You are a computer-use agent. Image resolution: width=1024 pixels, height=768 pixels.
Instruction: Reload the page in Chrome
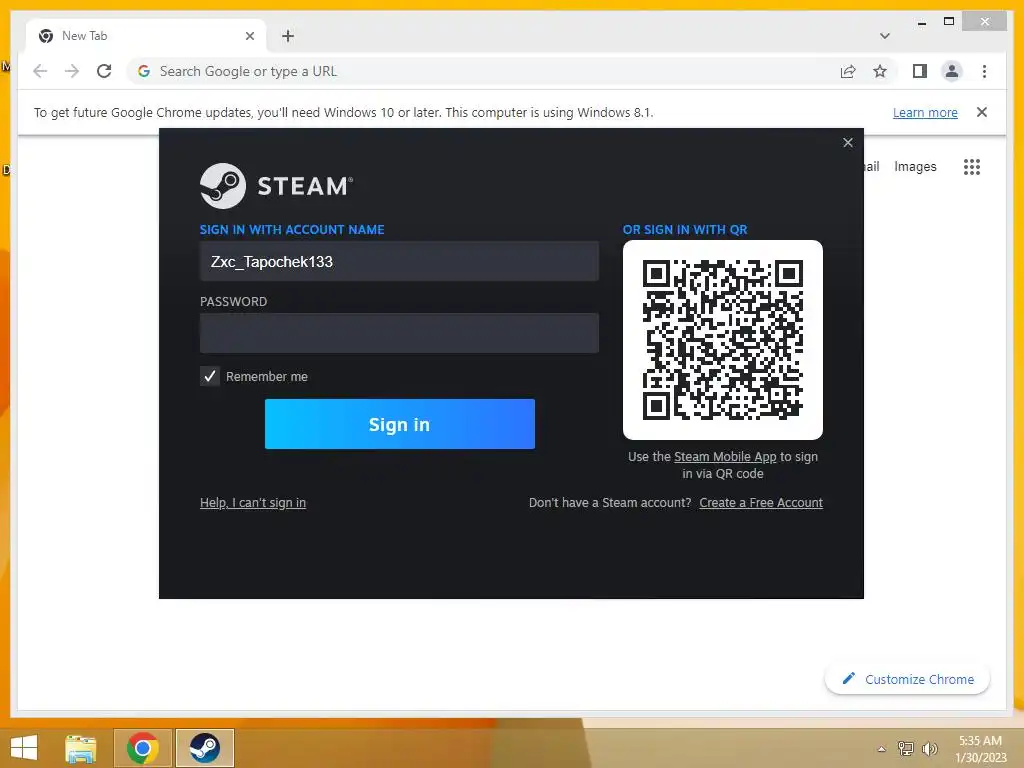104,71
